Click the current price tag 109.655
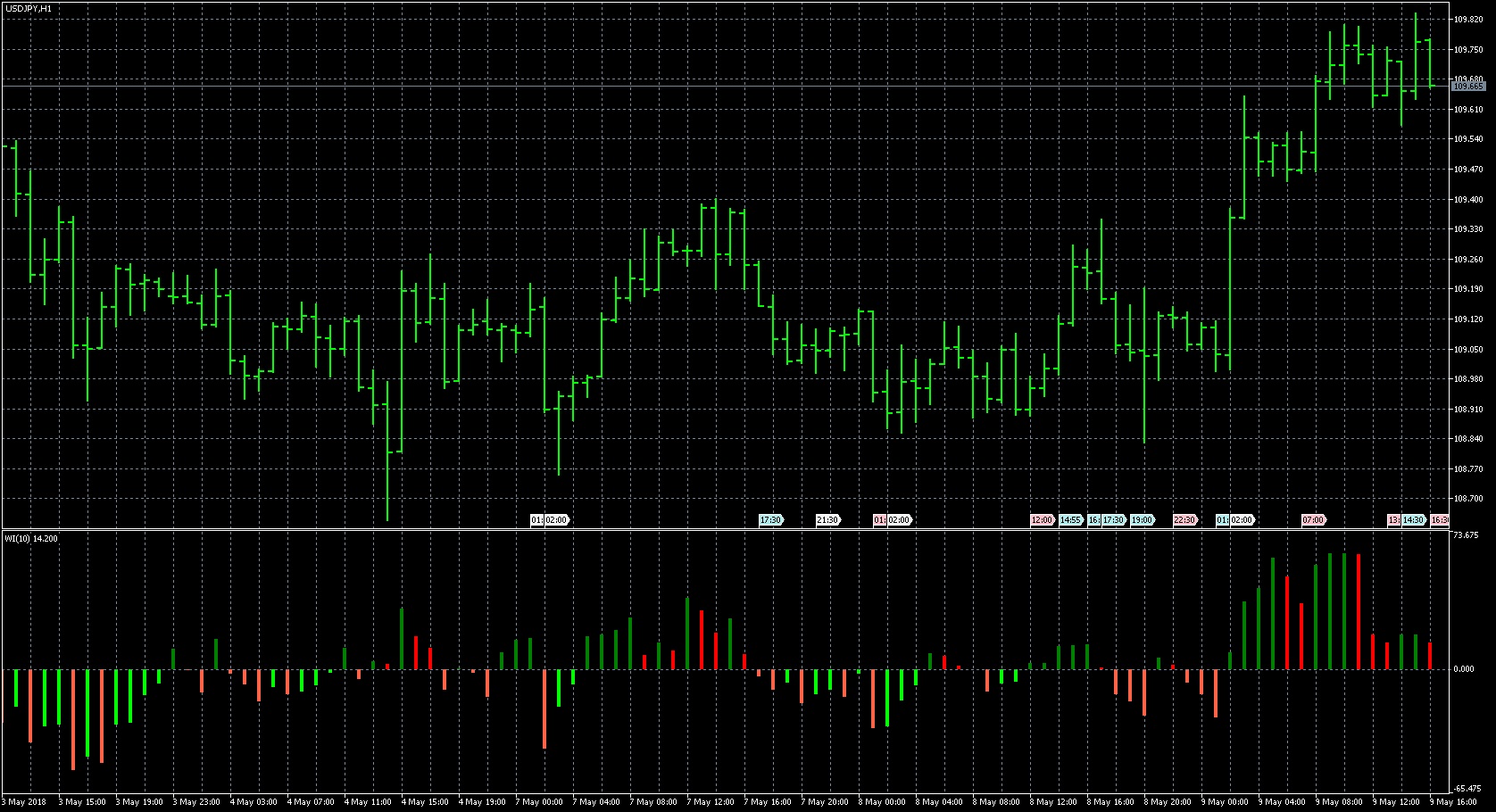 click(1468, 87)
